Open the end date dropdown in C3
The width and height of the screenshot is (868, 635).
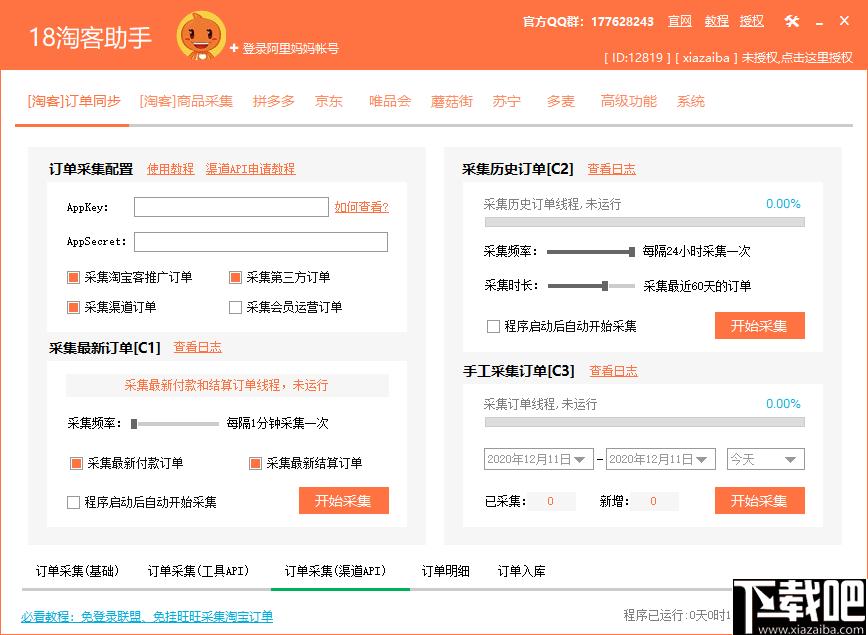pos(702,460)
